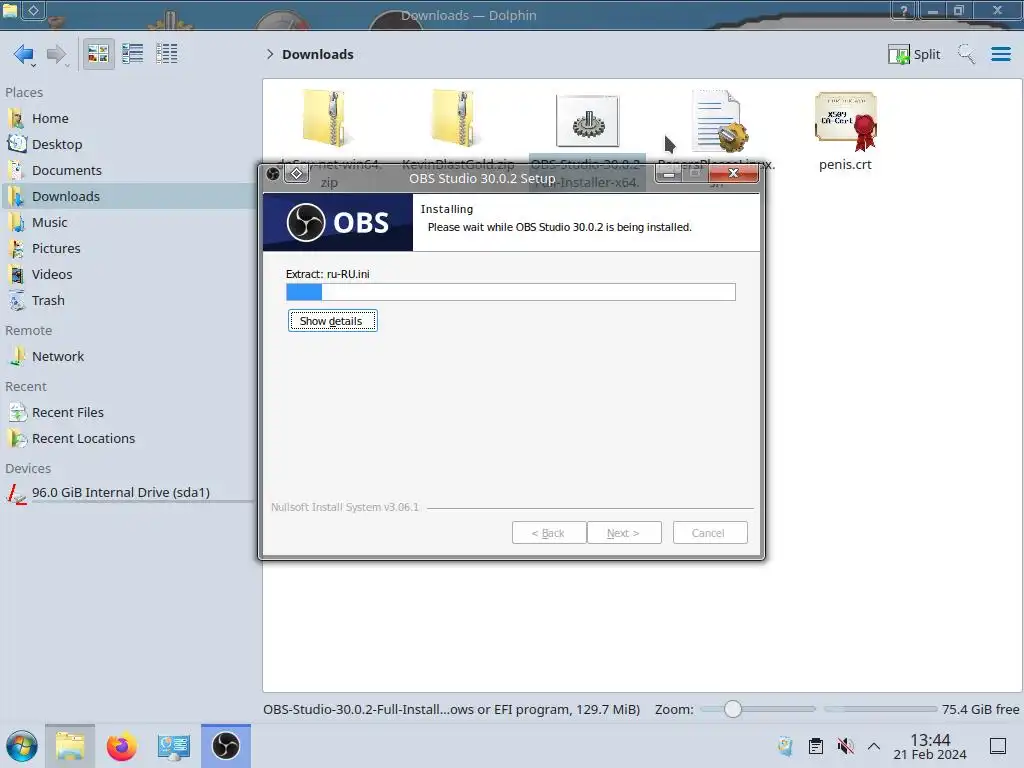The image size is (1024, 768).
Task: Click the Cancel button in OBS setup
Action: 710,533
